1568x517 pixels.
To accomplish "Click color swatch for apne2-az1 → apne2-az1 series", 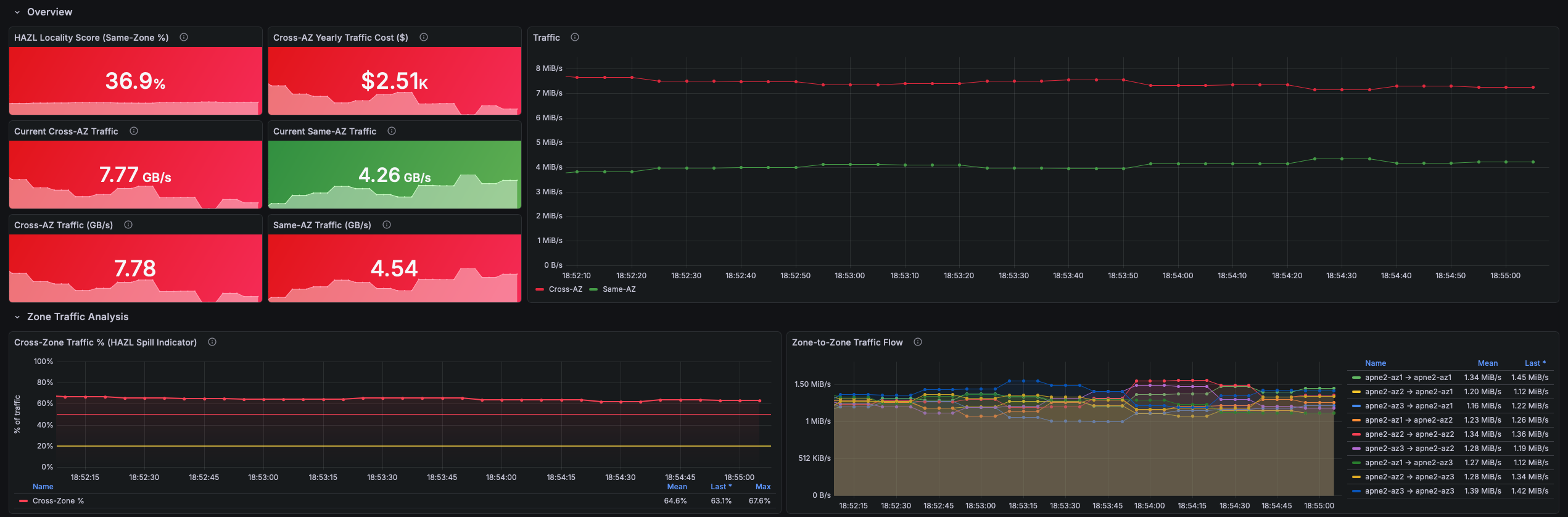I will 1356,378.
